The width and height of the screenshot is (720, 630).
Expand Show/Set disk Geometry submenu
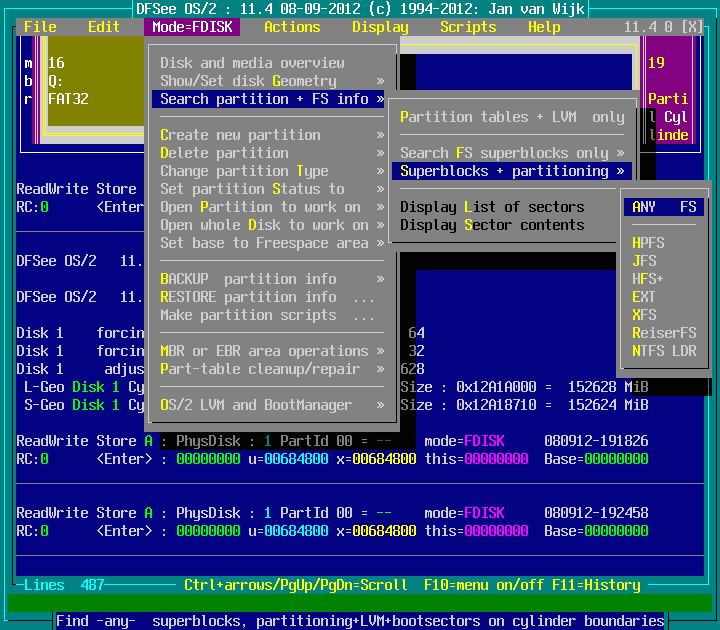268,81
